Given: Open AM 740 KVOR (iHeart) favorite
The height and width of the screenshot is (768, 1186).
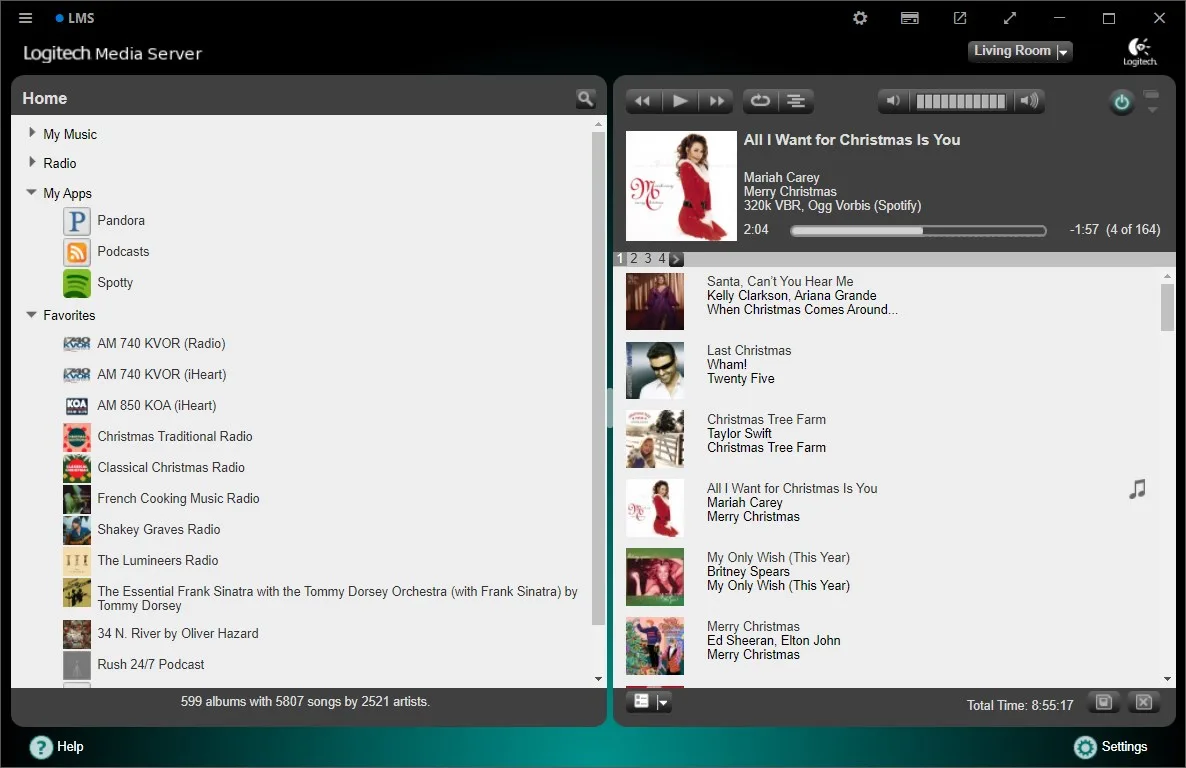Looking at the screenshot, I should [x=162, y=375].
